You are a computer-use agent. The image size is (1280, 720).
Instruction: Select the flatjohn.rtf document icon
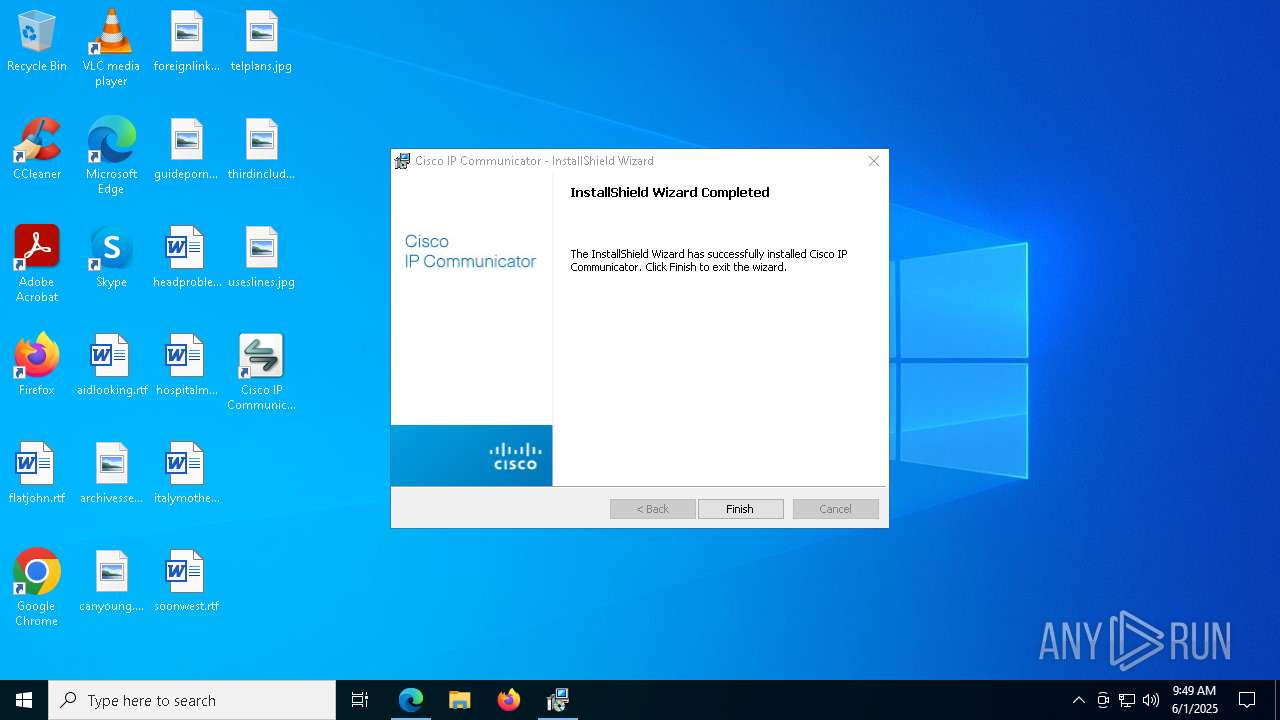tap(37, 474)
